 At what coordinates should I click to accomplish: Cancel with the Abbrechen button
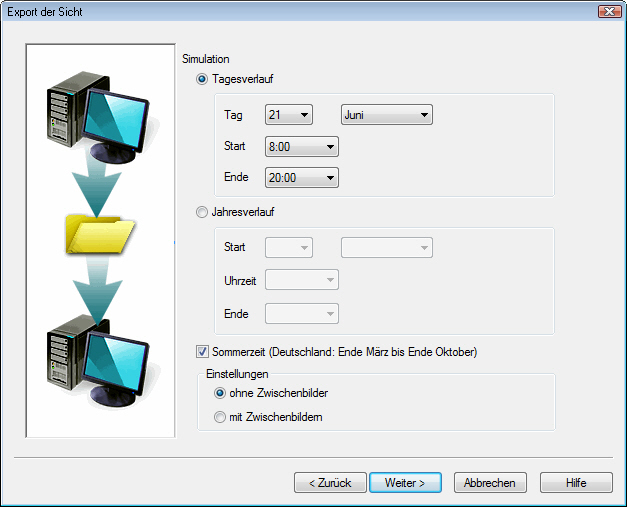[x=490, y=483]
